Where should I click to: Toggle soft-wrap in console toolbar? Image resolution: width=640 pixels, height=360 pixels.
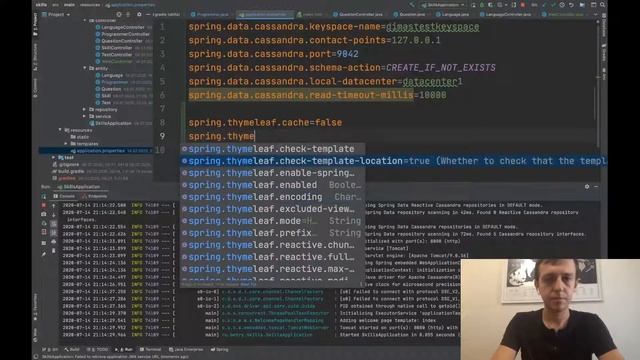tap(53, 224)
